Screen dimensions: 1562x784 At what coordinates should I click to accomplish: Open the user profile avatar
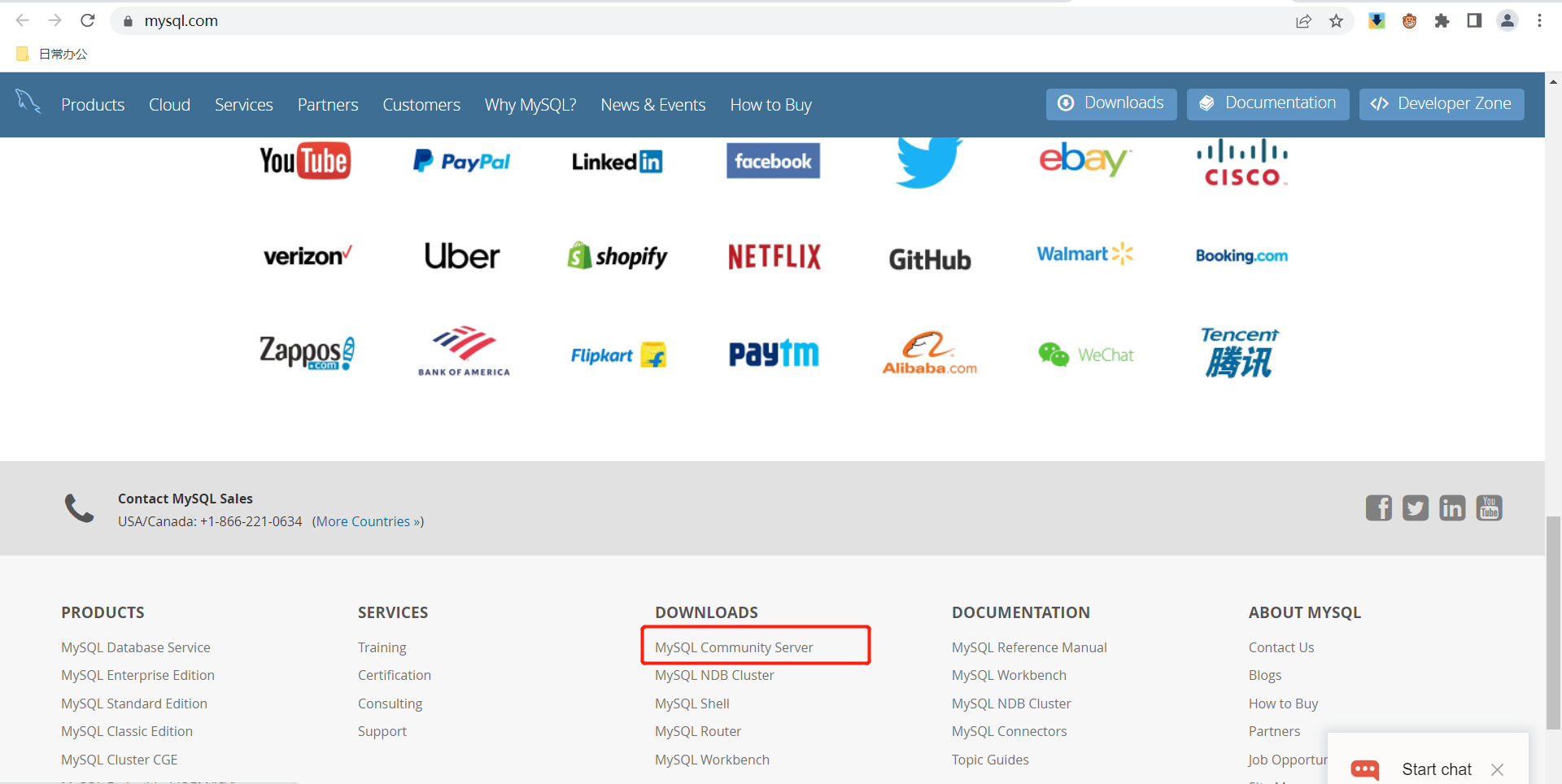pos(1507,21)
